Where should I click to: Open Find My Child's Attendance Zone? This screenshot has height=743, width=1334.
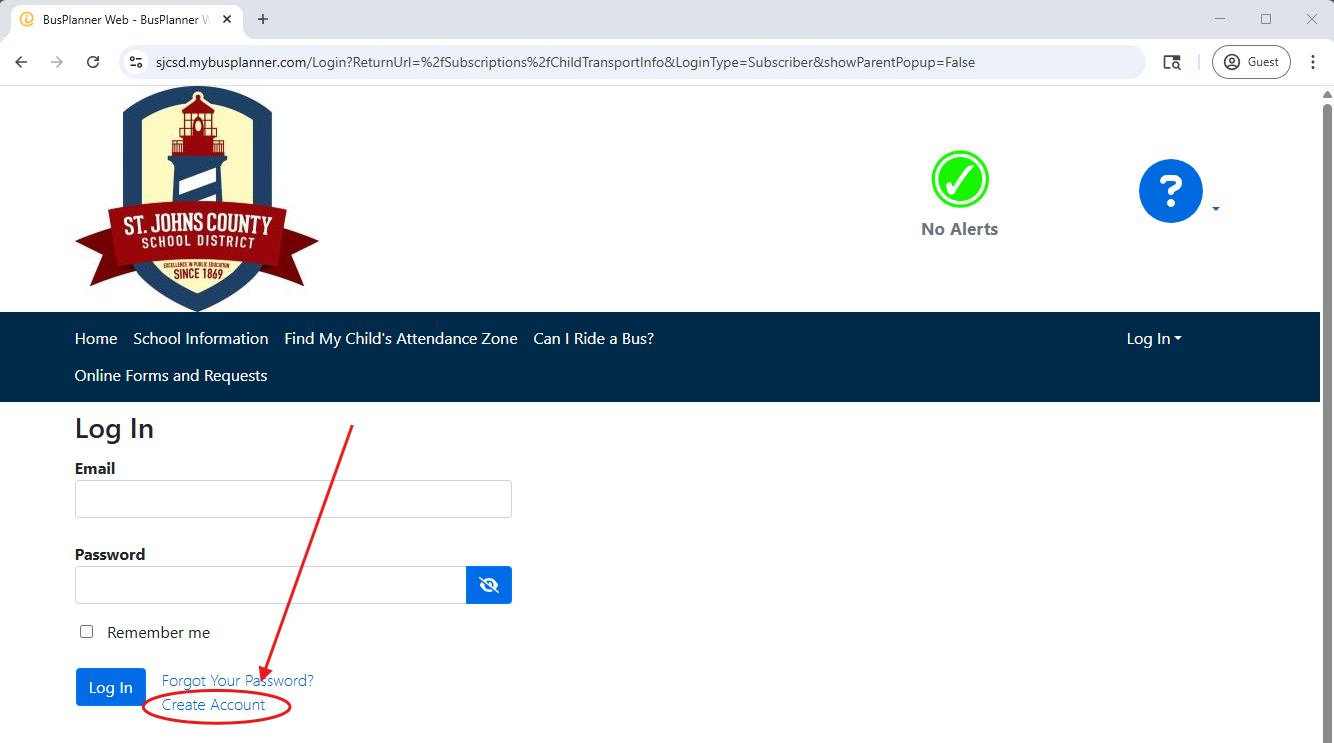point(401,339)
